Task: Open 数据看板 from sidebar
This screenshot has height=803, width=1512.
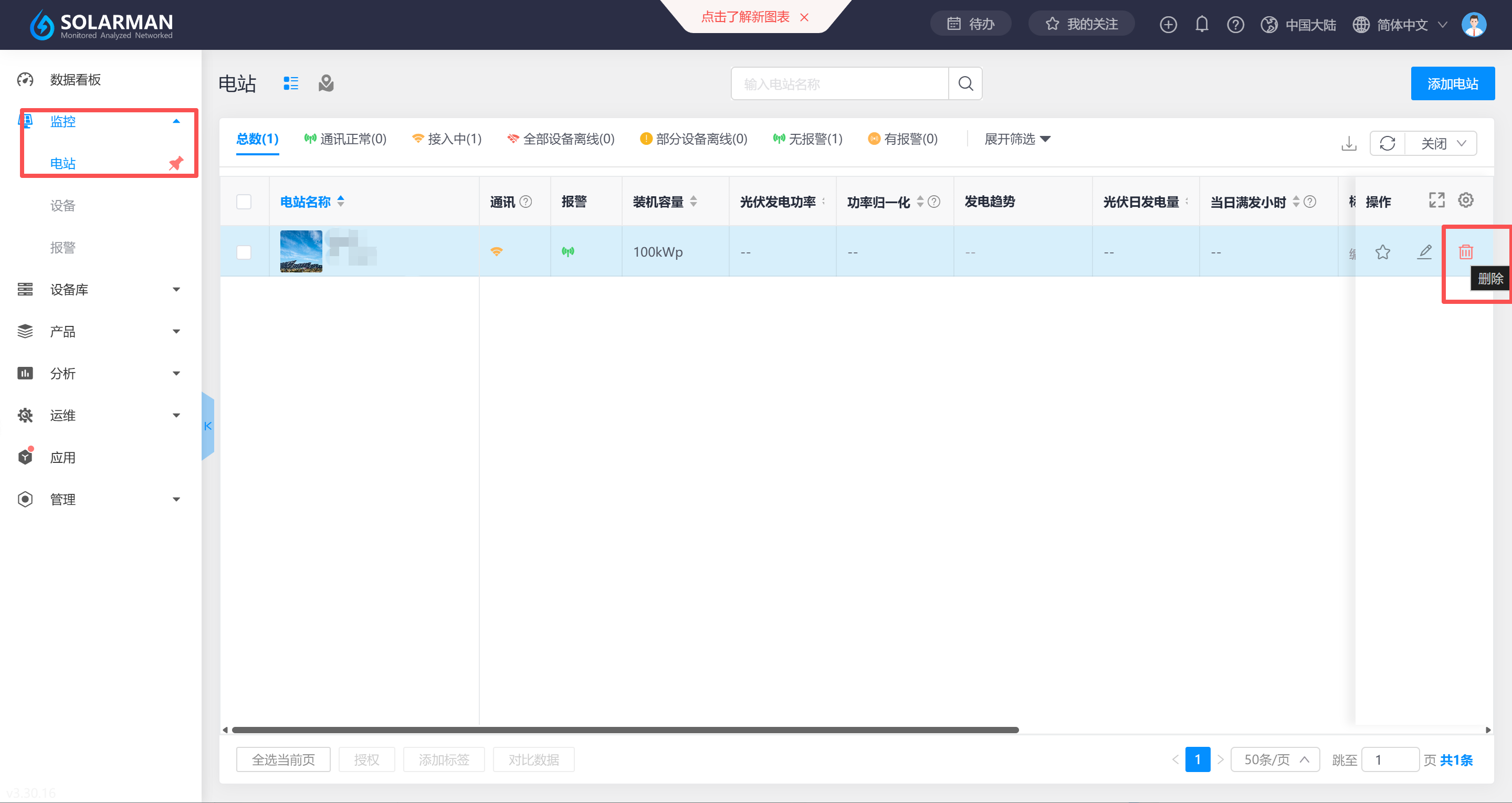Action: [75, 79]
